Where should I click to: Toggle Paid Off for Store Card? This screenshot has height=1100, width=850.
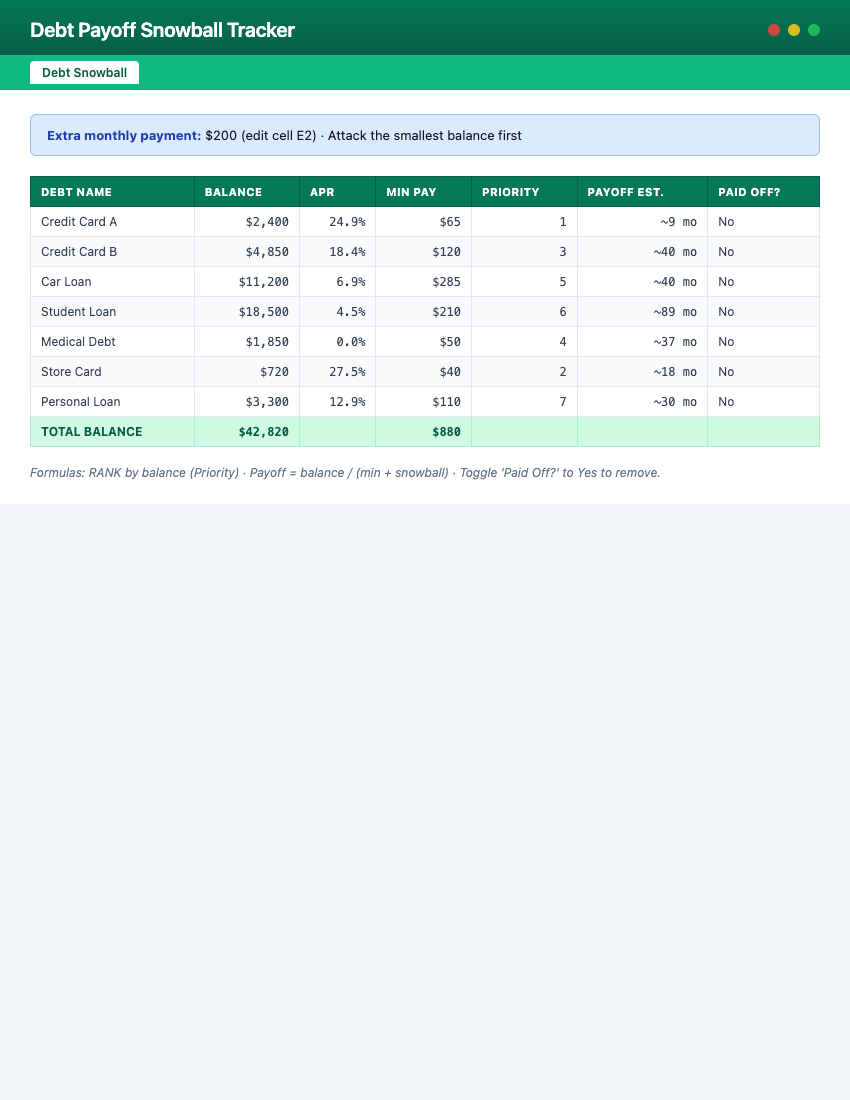point(764,372)
